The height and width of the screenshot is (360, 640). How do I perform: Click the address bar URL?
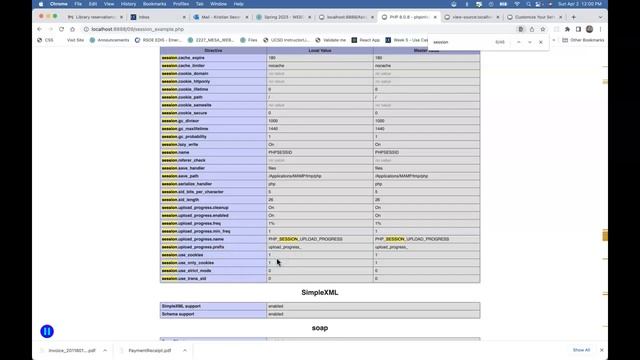pyautogui.click(x=138, y=29)
